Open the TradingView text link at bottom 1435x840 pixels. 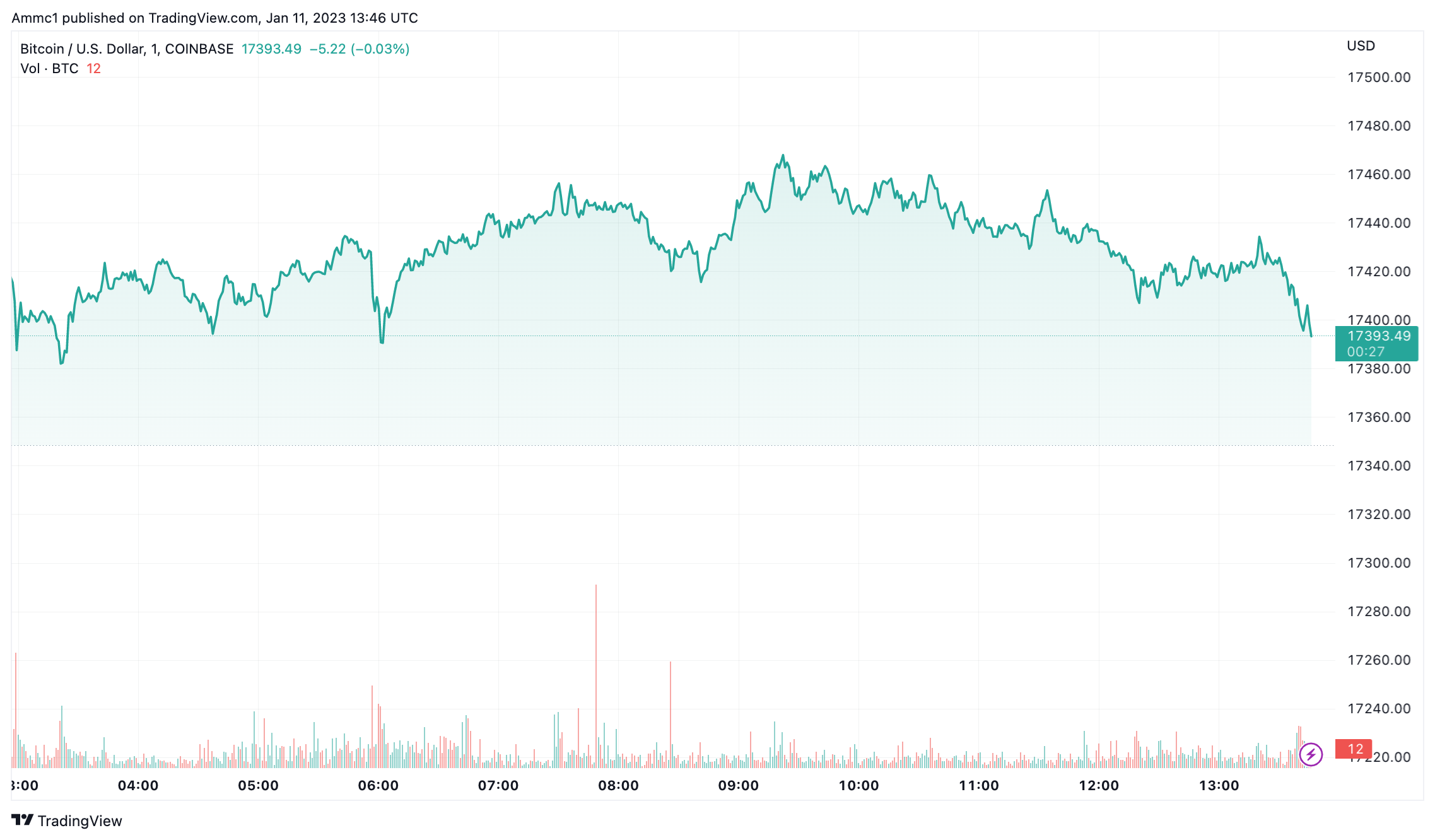[79, 820]
